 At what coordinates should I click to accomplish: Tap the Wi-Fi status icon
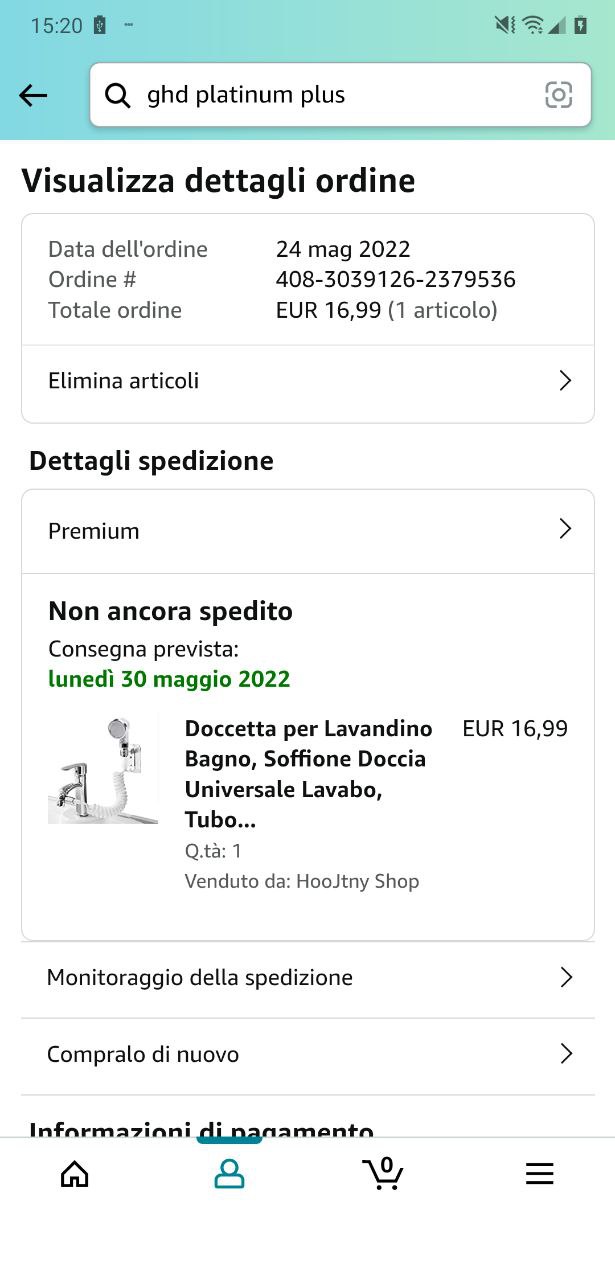coord(532,25)
